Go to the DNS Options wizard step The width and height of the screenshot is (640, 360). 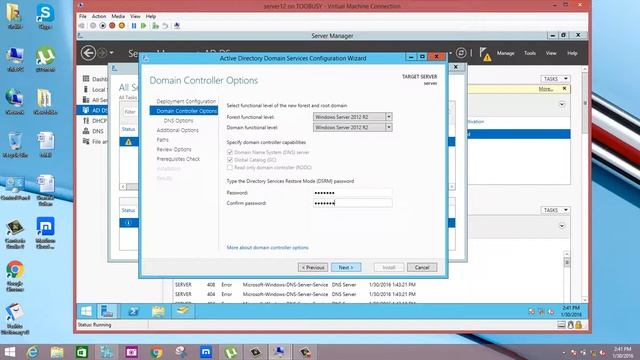178,121
